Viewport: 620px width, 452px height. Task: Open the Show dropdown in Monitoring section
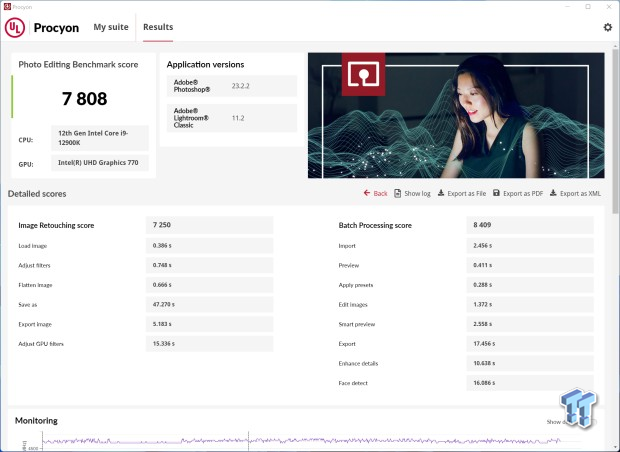pyautogui.click(x=555, y=421)
